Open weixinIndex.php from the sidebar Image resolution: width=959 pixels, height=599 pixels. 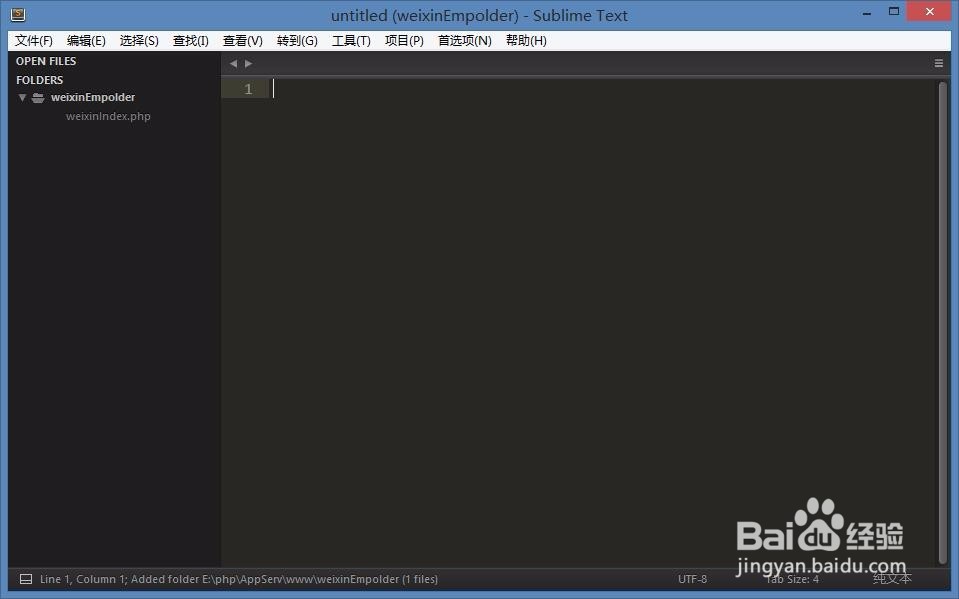coord(108,115)
